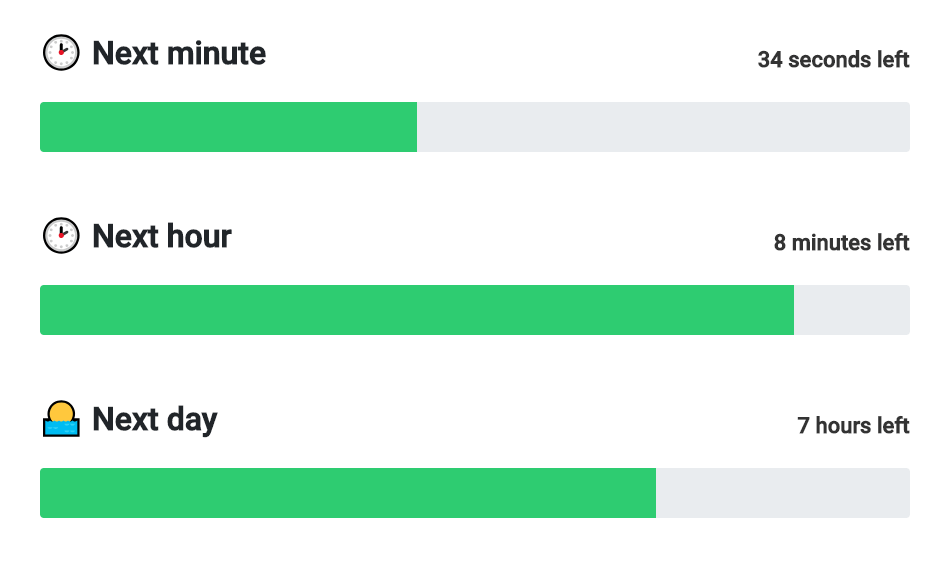Click the clock icon beside Next minute

[x=60, y=53]
